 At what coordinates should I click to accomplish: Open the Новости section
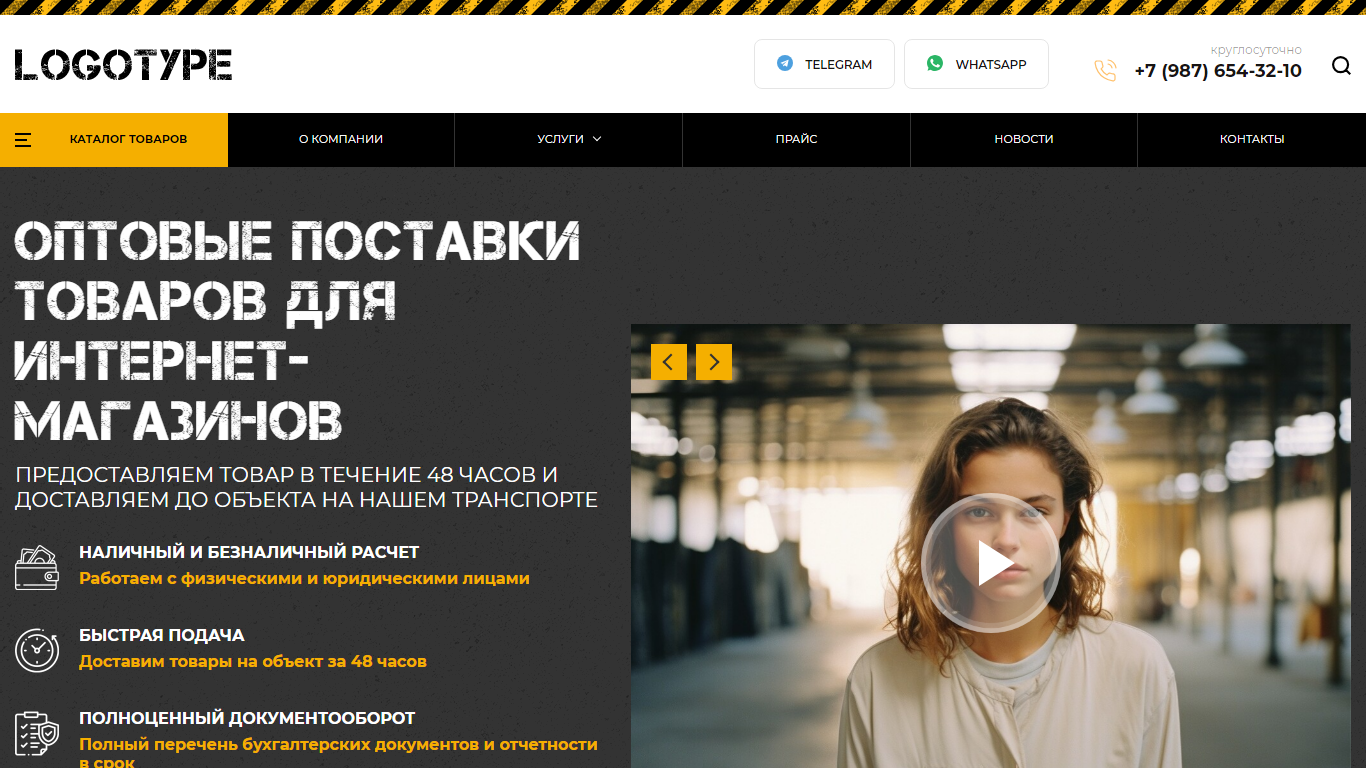pos(1024,140)
